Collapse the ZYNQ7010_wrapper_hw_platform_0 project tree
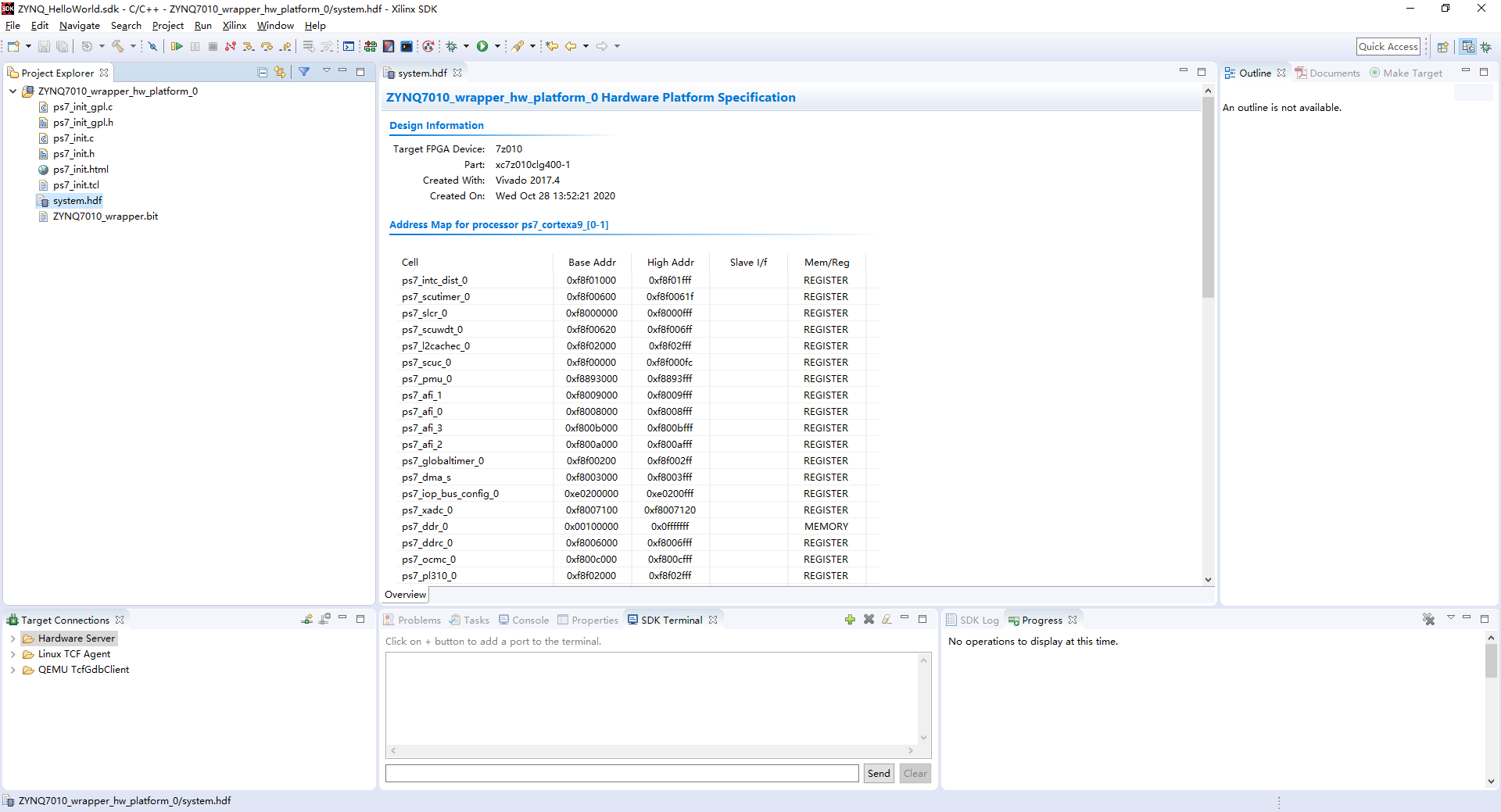Image resolution: width=1501 pixels, height=812 pixels. click(x=13, y=91)
